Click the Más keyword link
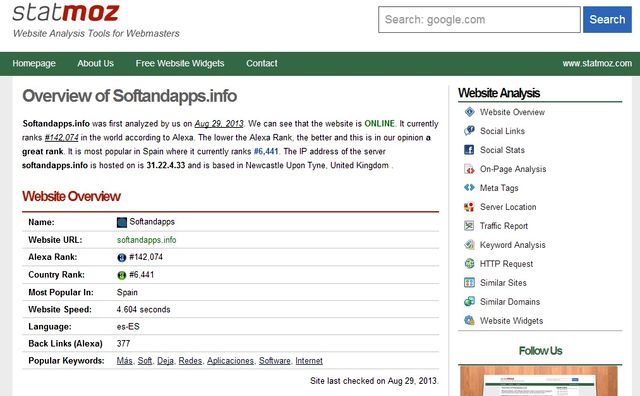 coord(124,361)
